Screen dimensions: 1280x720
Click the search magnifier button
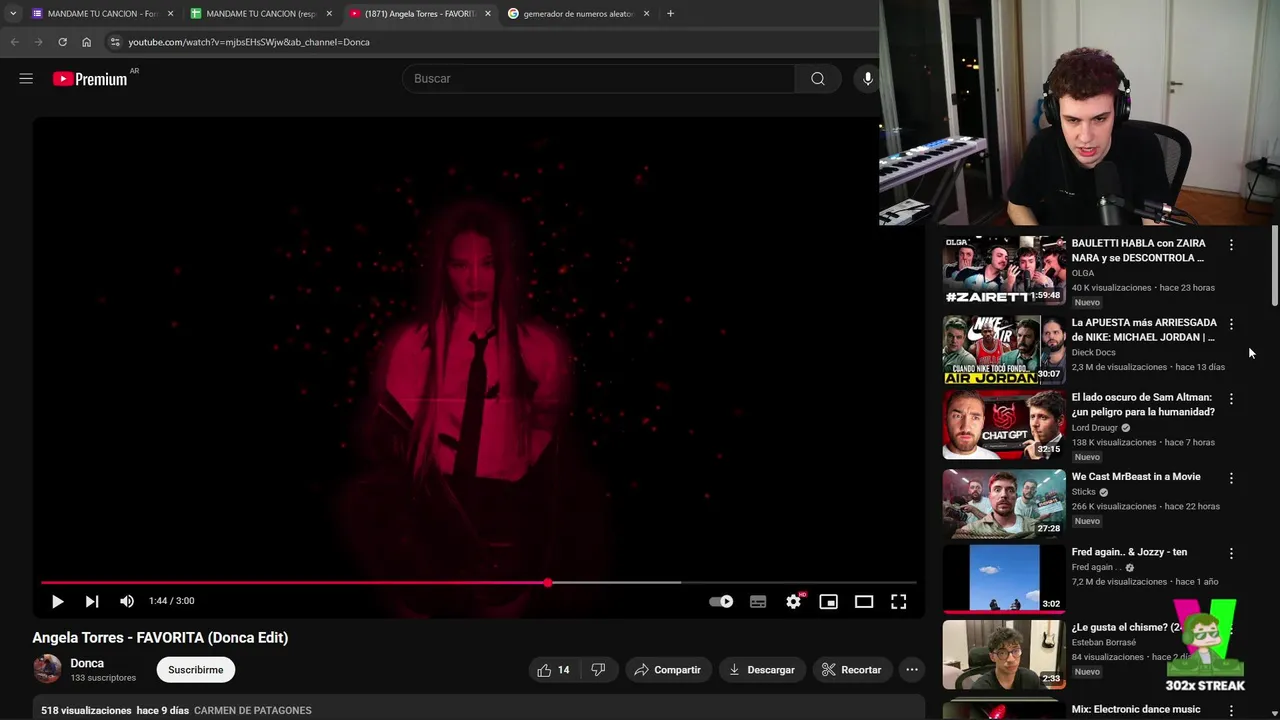click(x=818, y=78)
